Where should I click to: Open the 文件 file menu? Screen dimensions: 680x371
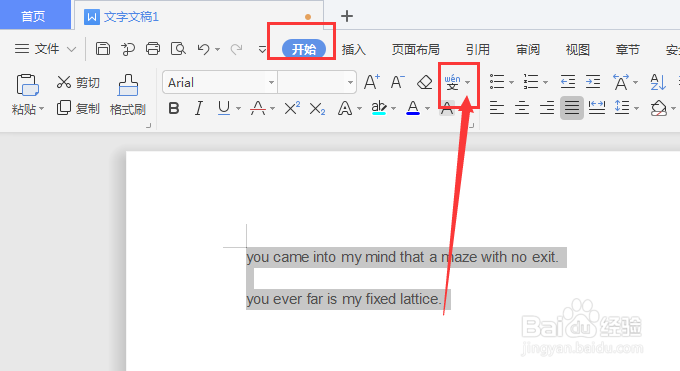click(x=46, y=49)
